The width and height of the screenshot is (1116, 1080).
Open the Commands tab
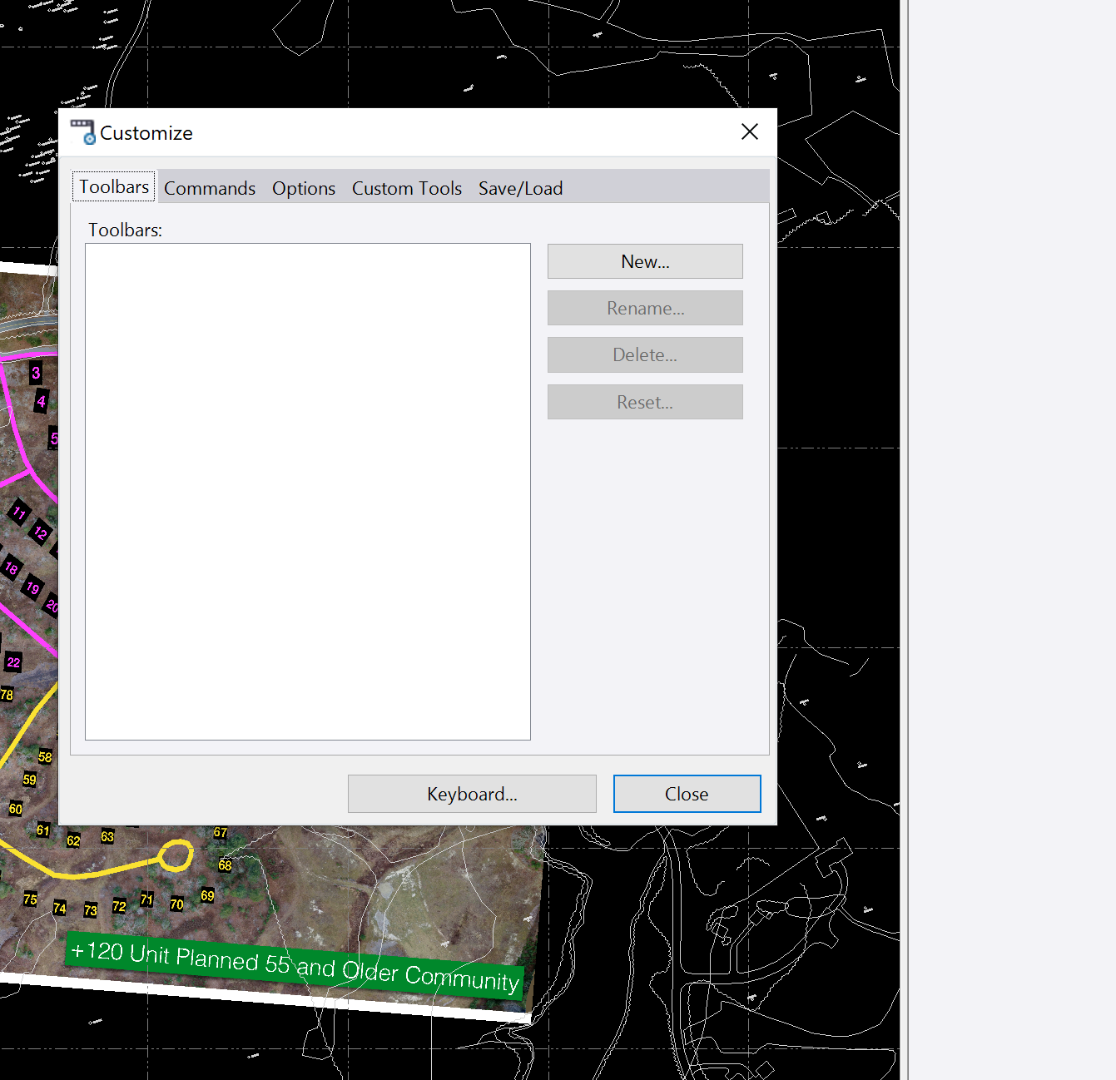209,188
